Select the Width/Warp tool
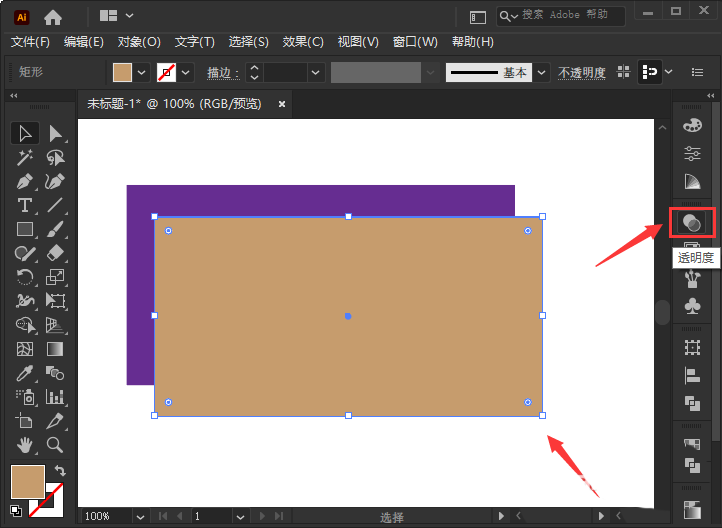Image resolution: width=722 pixels, height=528 pixels. pos(25,301)
